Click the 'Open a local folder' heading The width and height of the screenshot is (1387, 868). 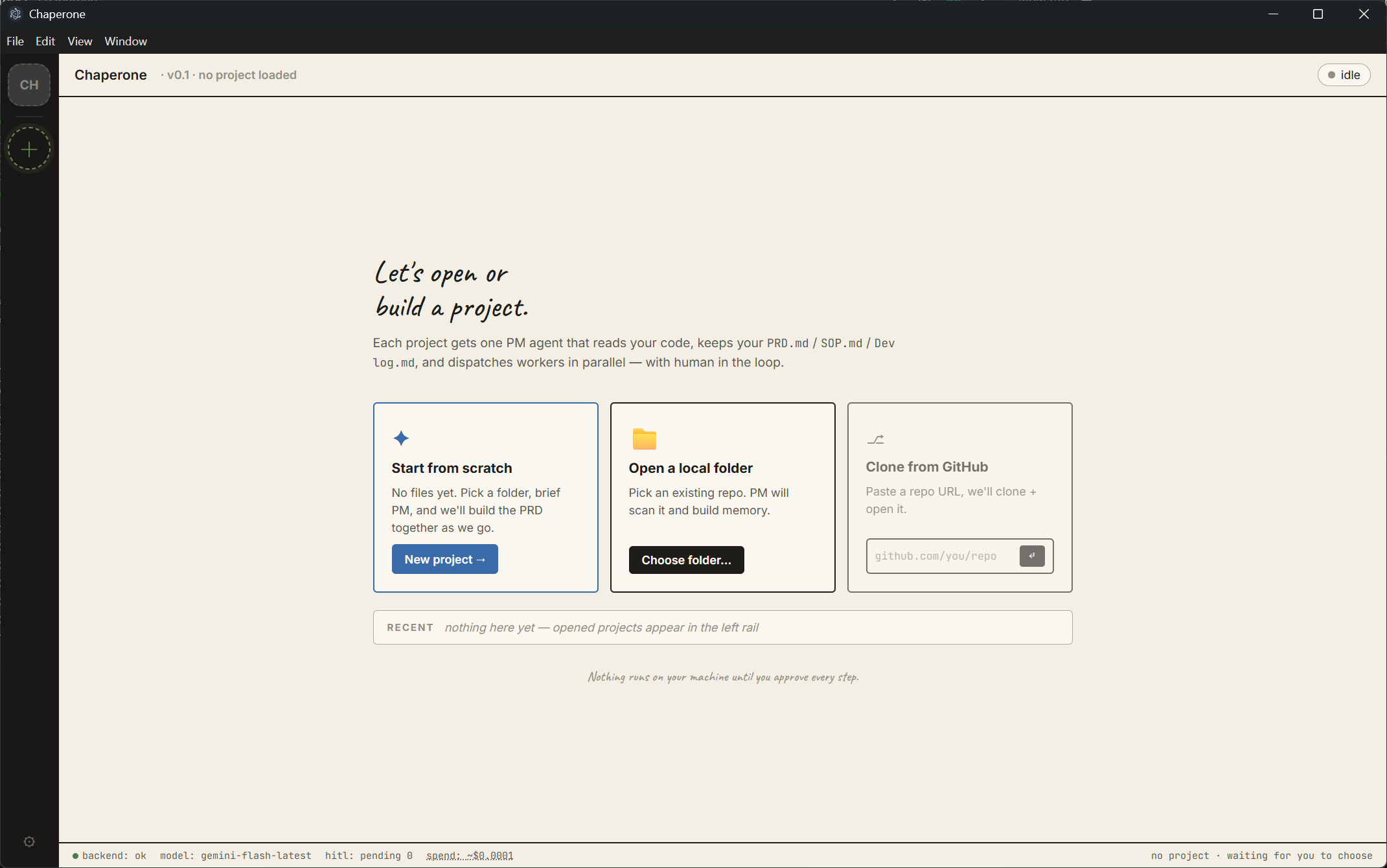click(691, 468)
